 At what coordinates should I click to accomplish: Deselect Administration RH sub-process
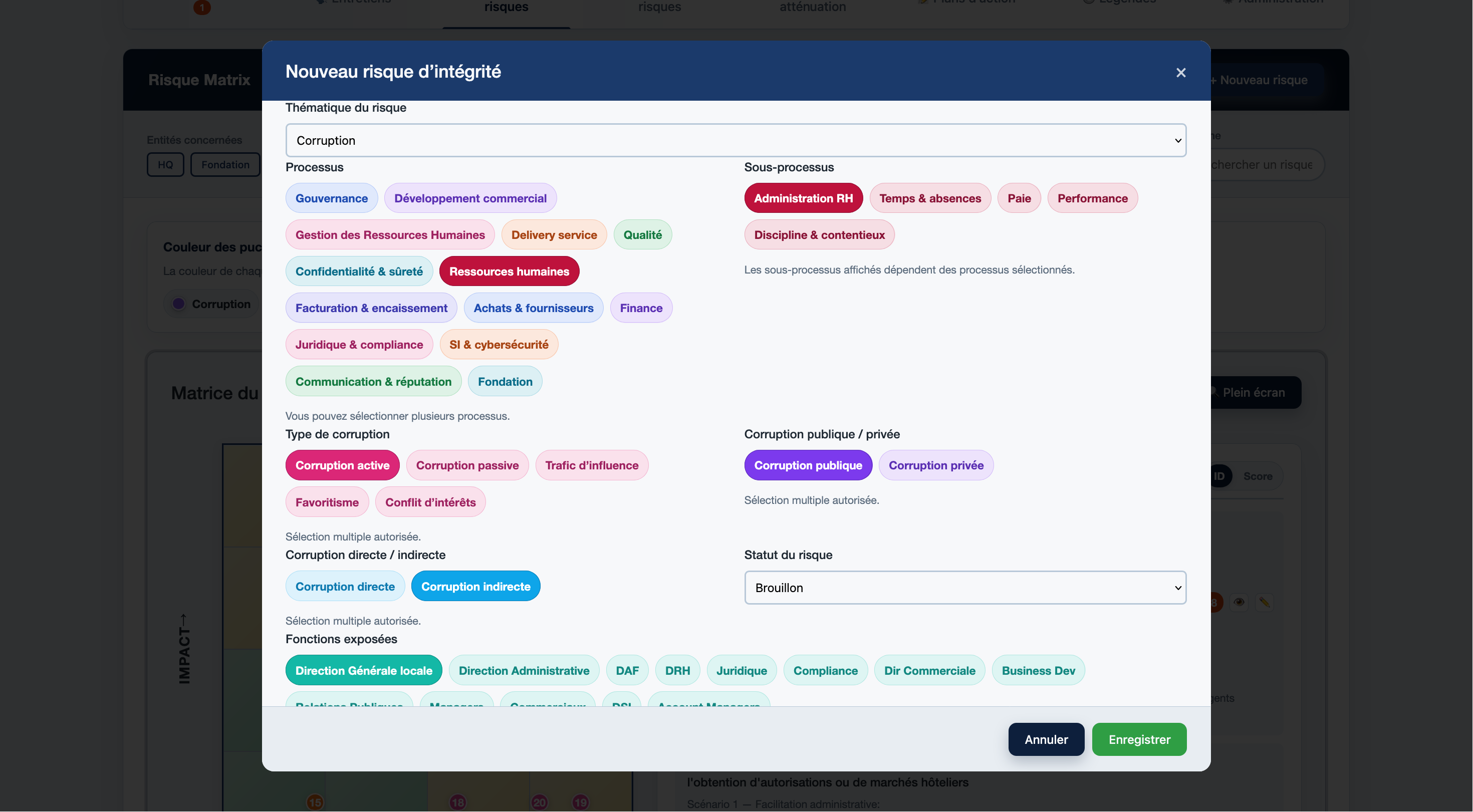coord(804,198)
